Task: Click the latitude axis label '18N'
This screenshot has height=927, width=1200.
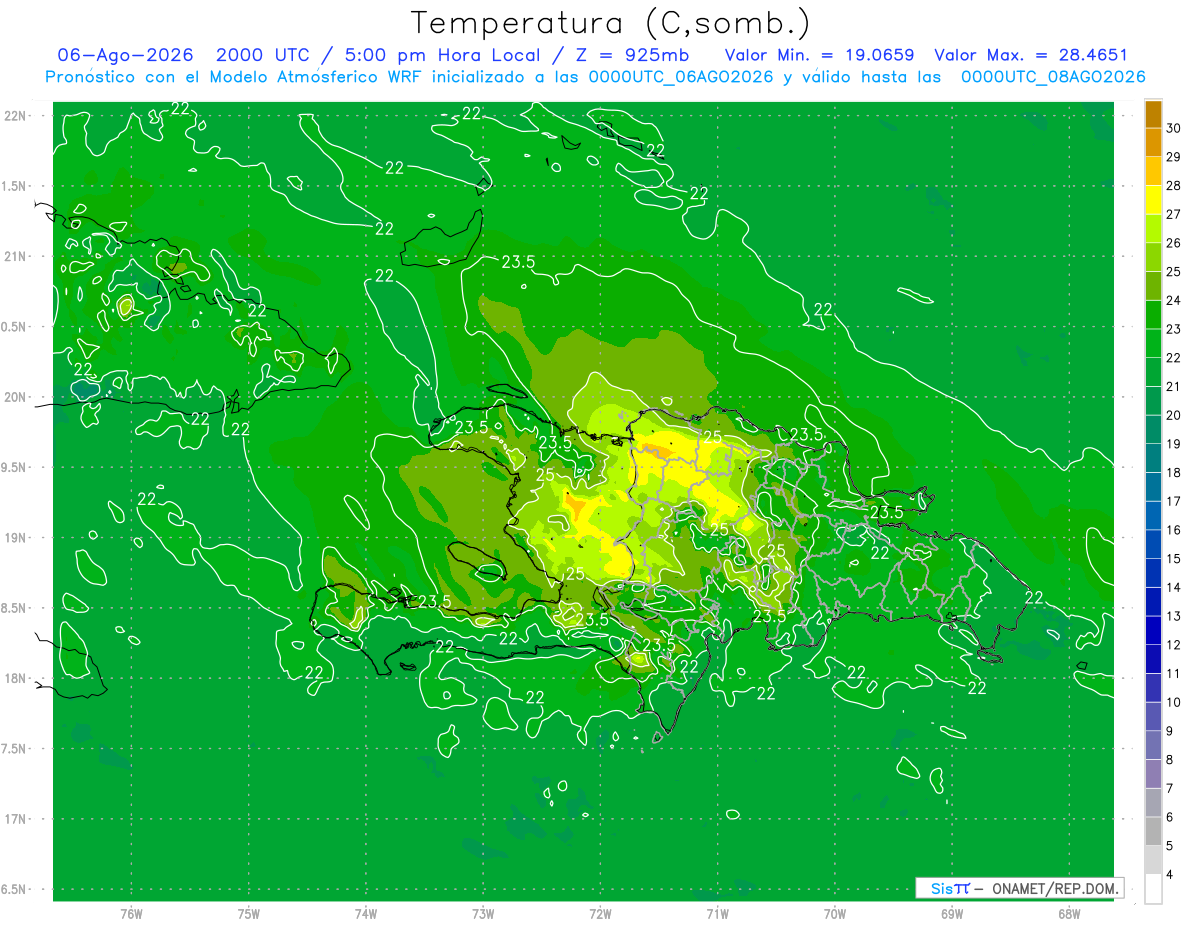Action: (x=17, y=678)
